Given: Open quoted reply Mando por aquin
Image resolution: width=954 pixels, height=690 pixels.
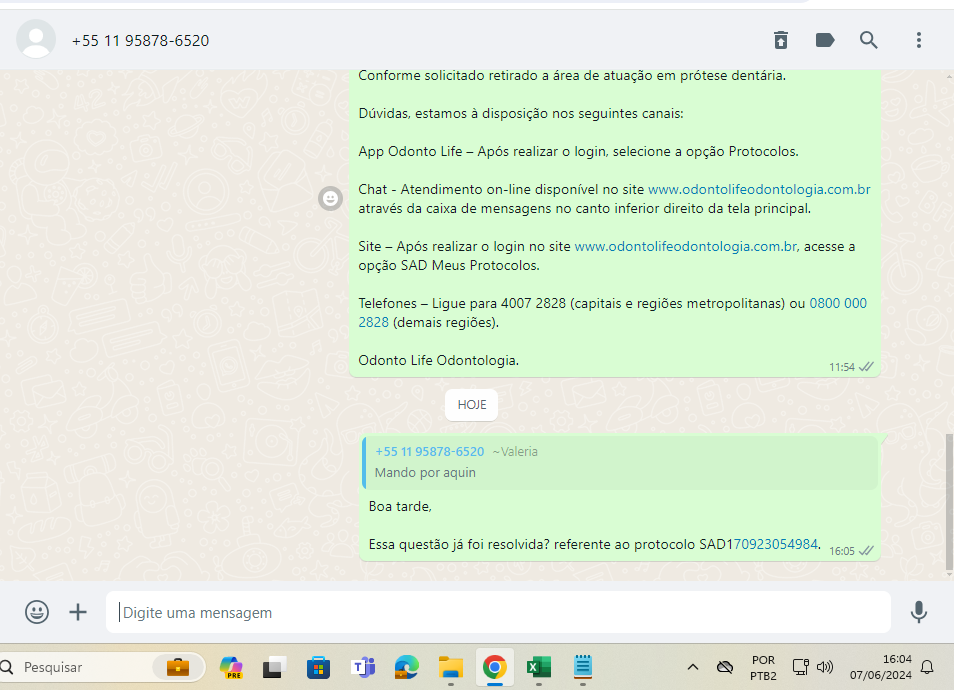Looking at the screenshot, I should pos(620,462).
